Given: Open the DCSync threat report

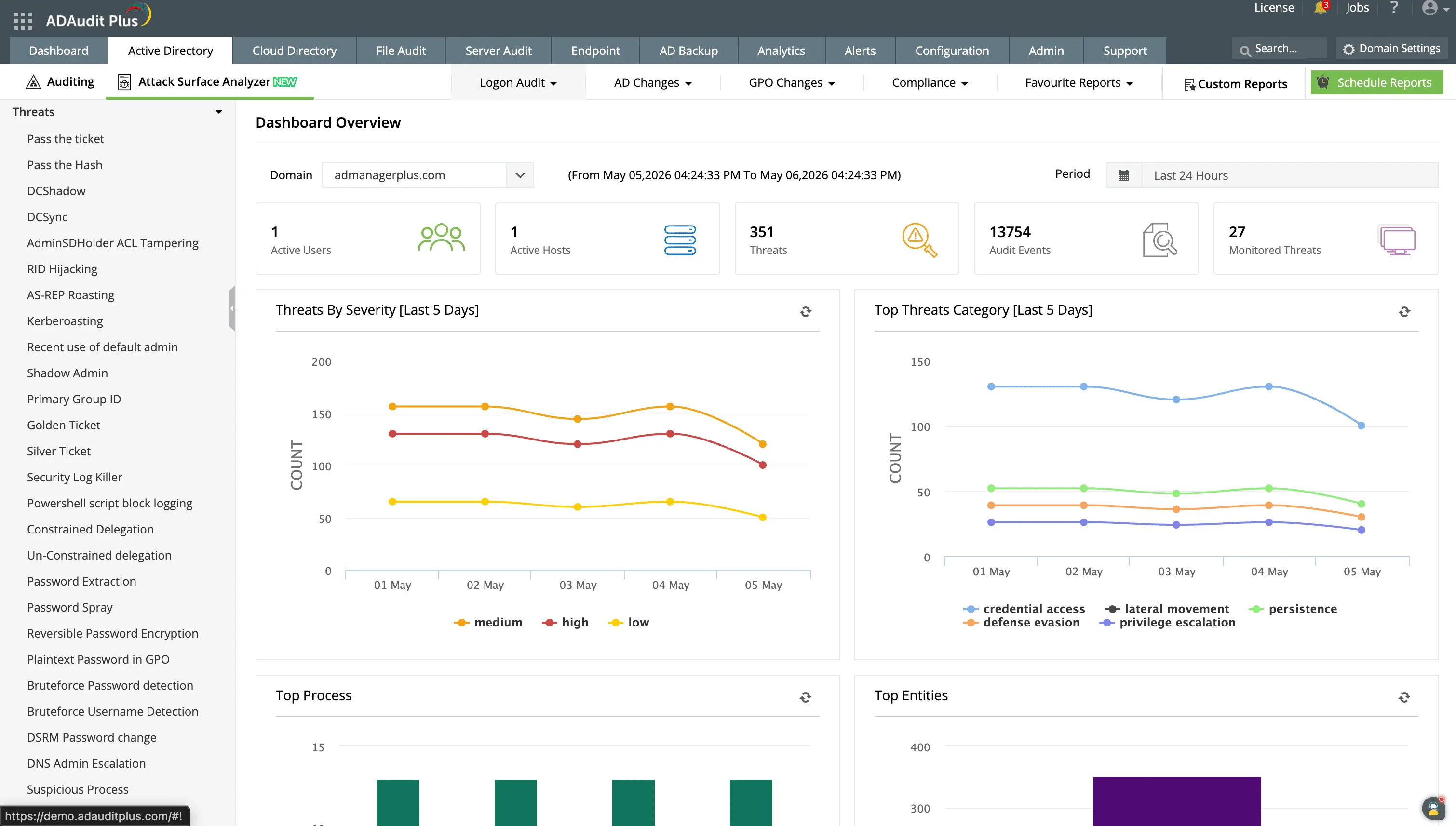Looking at the screenshot, I should 47,217.
